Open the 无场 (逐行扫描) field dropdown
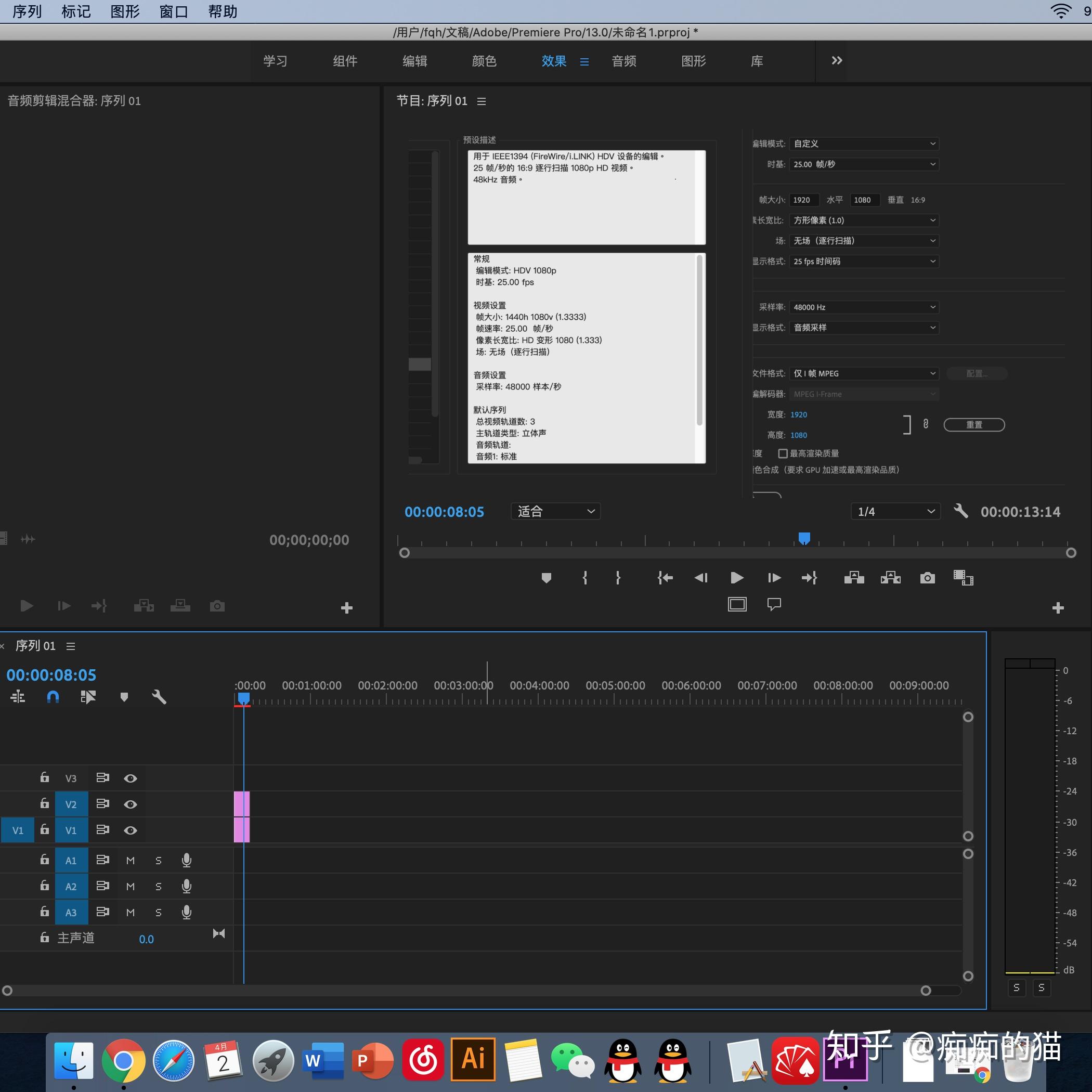1092x1092 pixels. (x=864, y=240)
